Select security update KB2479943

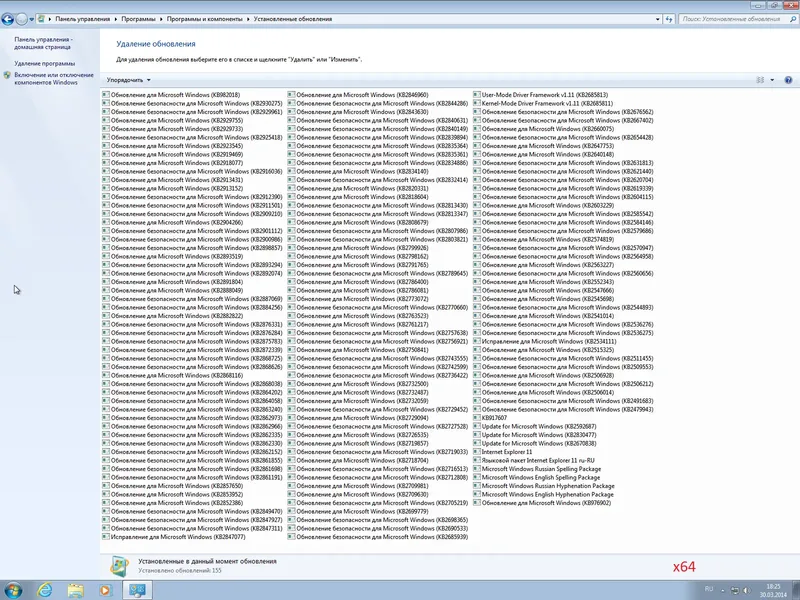coord(564,409)
